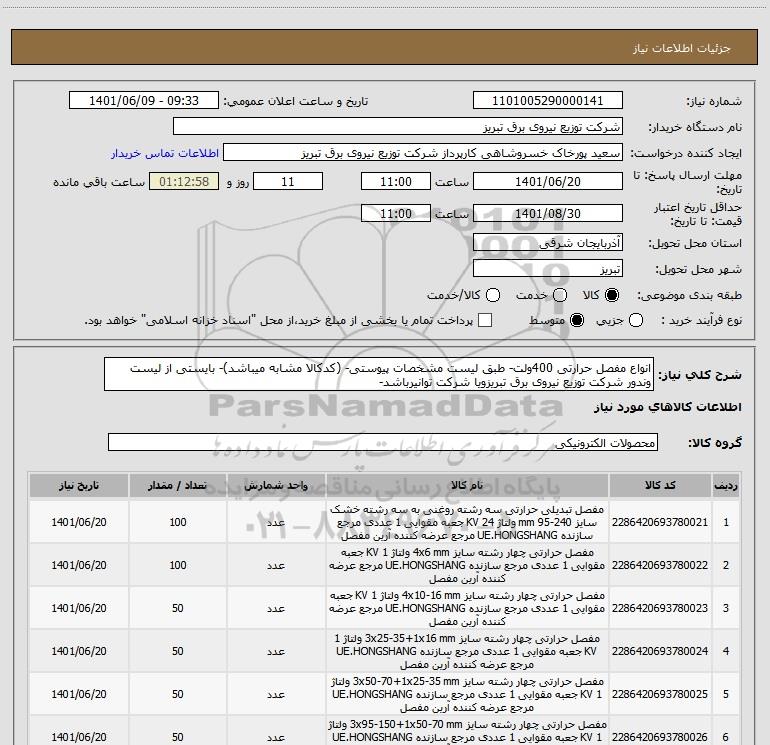Click need date 1401/06/20 in row 1

coord(79,522)
